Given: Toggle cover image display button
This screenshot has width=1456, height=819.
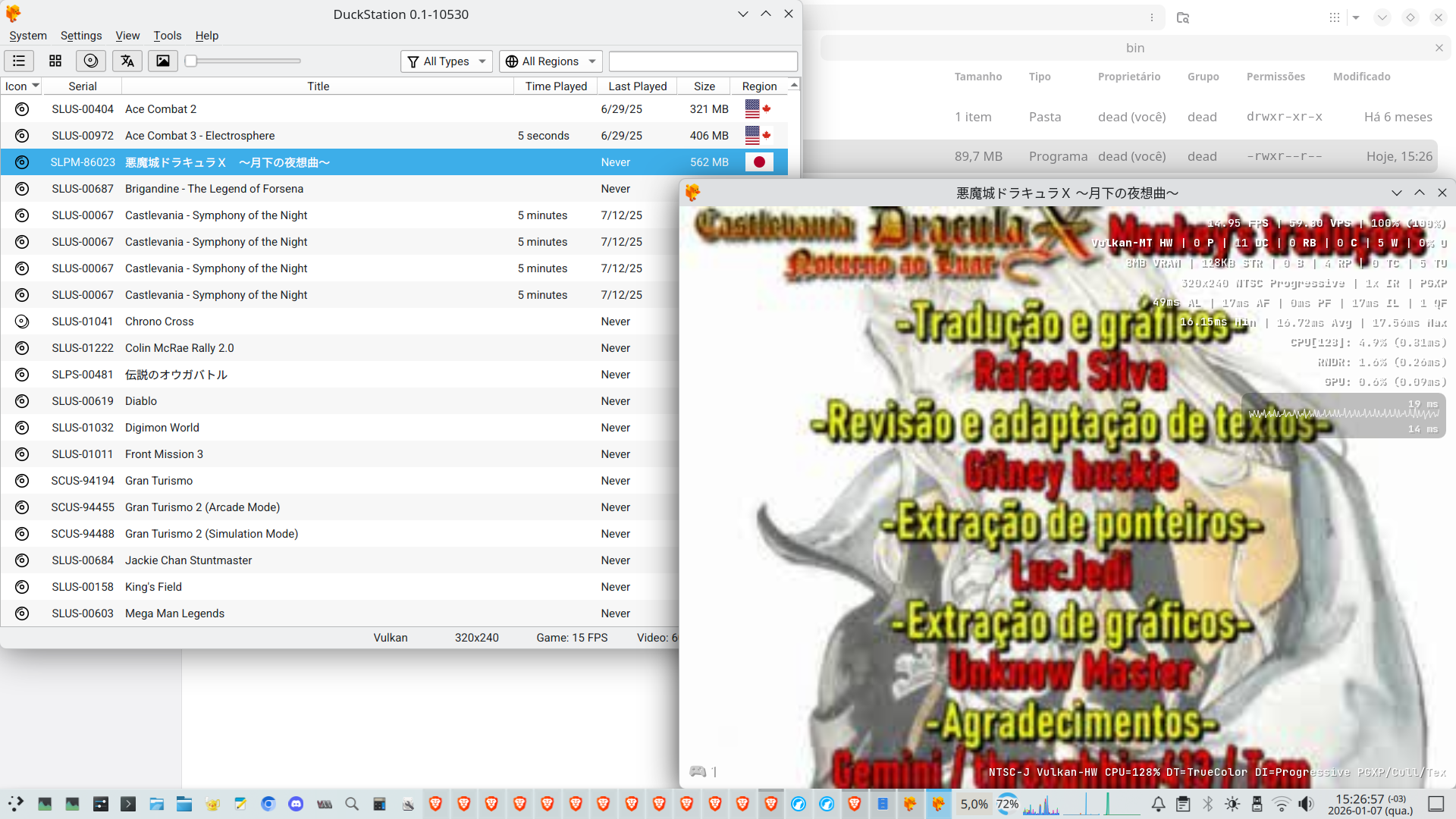Looking at the screenshot, I should point(163,61).
